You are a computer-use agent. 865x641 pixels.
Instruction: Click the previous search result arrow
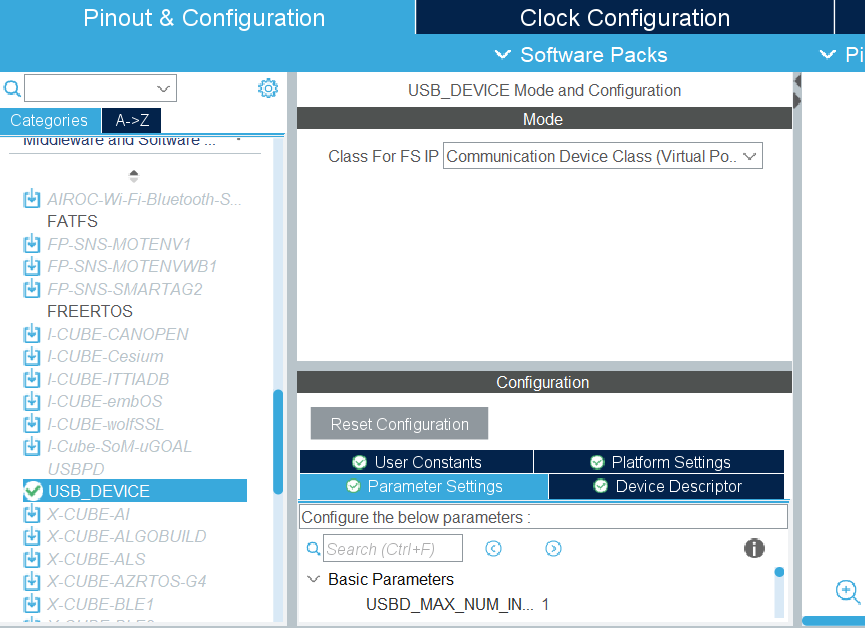tap(493, 548)
